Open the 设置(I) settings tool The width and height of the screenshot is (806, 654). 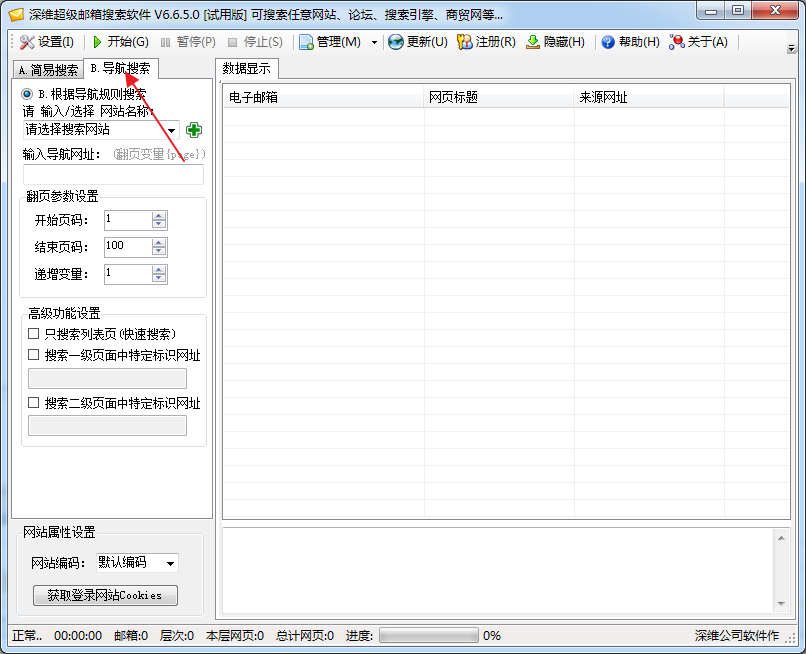point(47,42)
